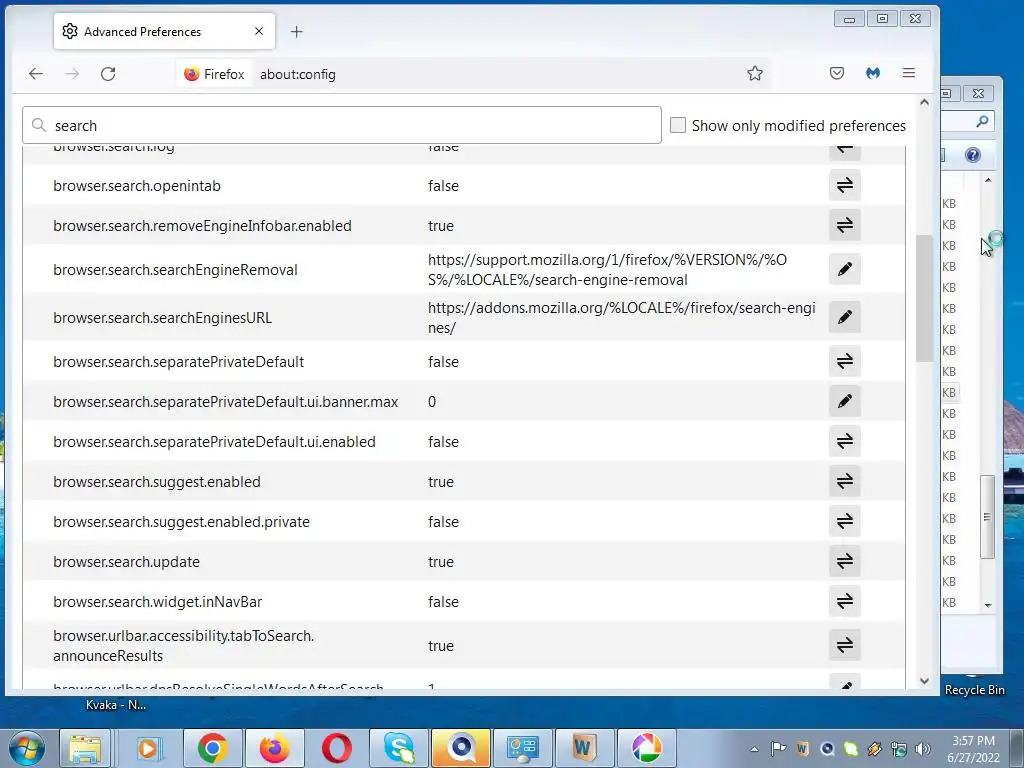Click the scroll up arrow of page

[924, 103]
